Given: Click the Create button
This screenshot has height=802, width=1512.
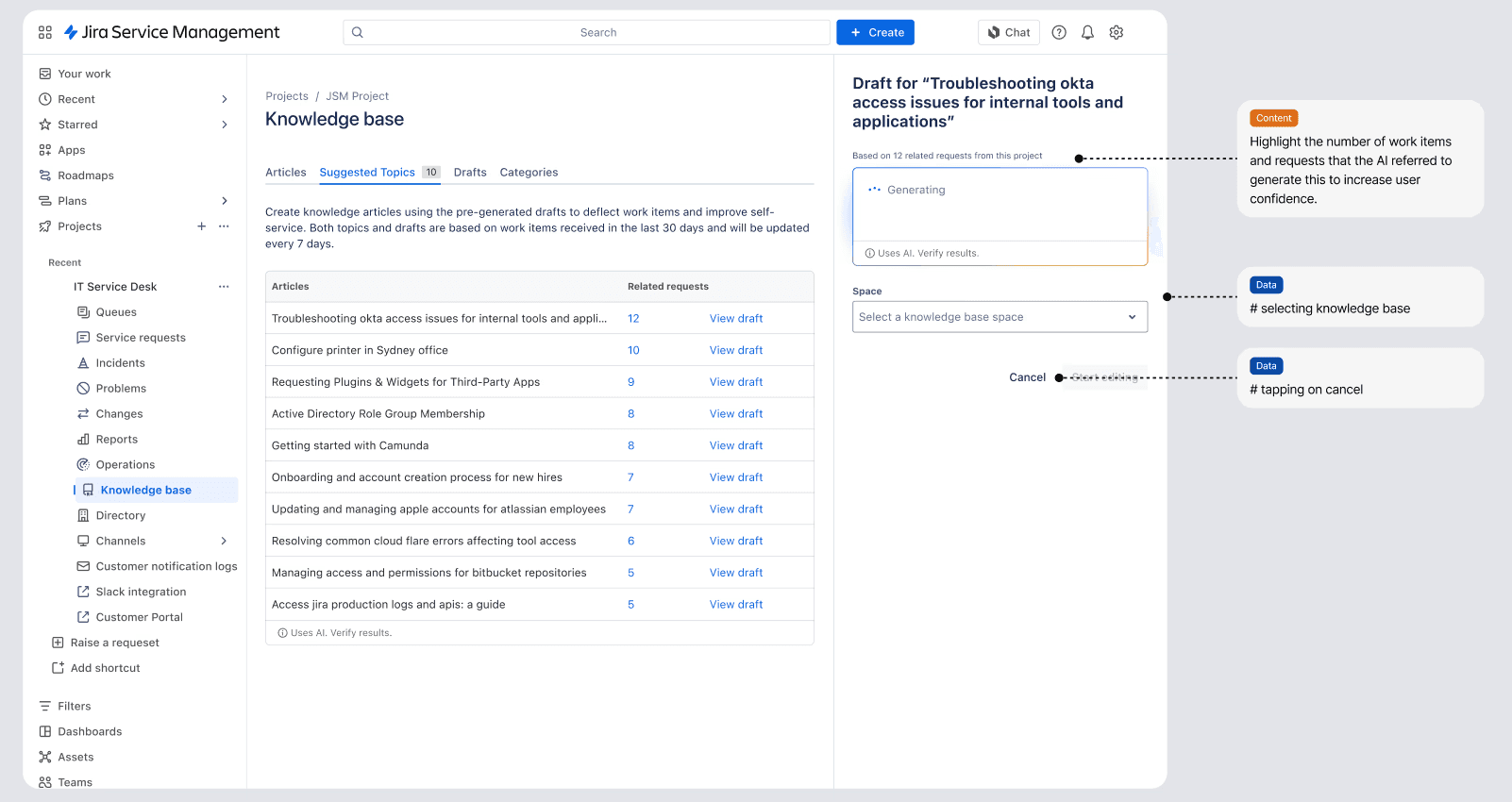Looking at the screenshot, I should tap(875, 32).
